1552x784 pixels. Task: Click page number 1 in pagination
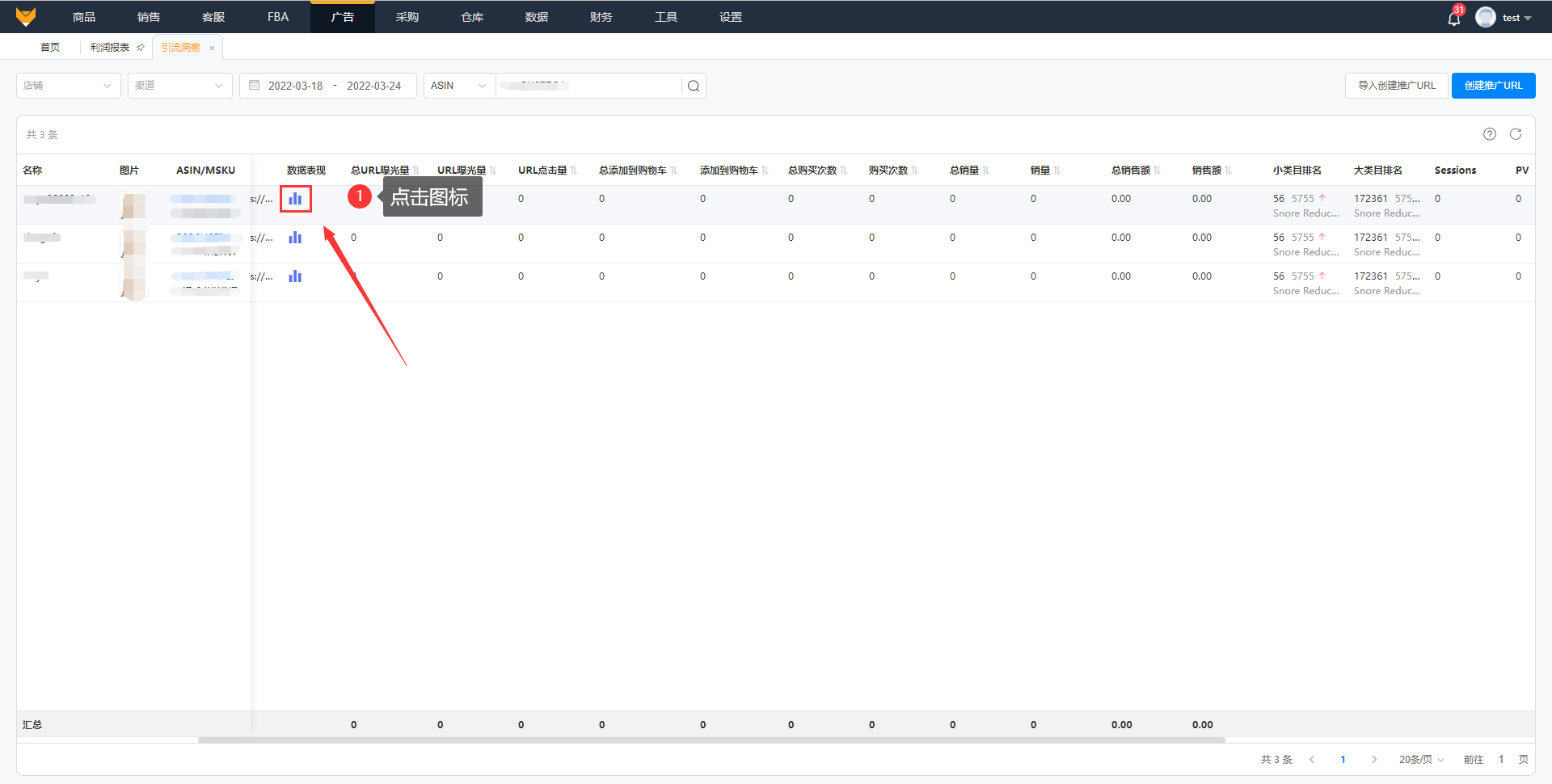1343,760
